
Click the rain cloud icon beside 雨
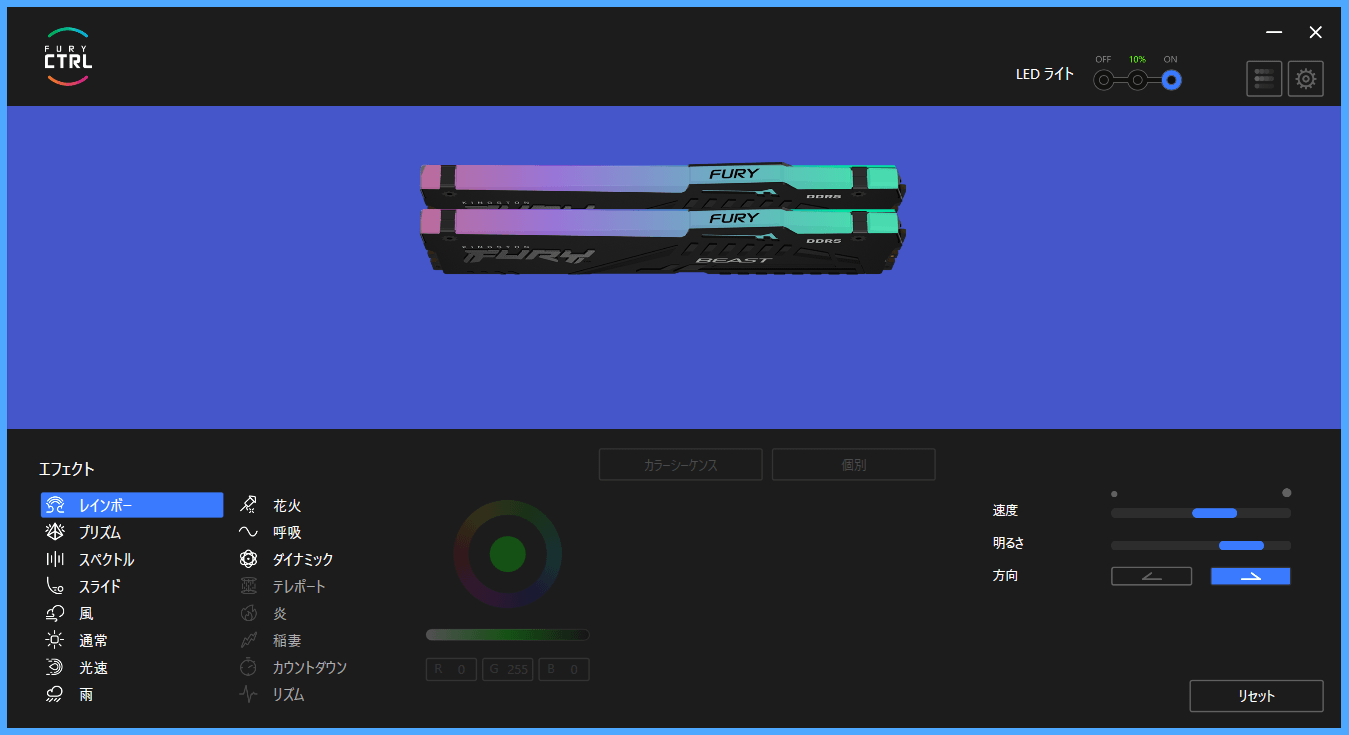(56, 695)
